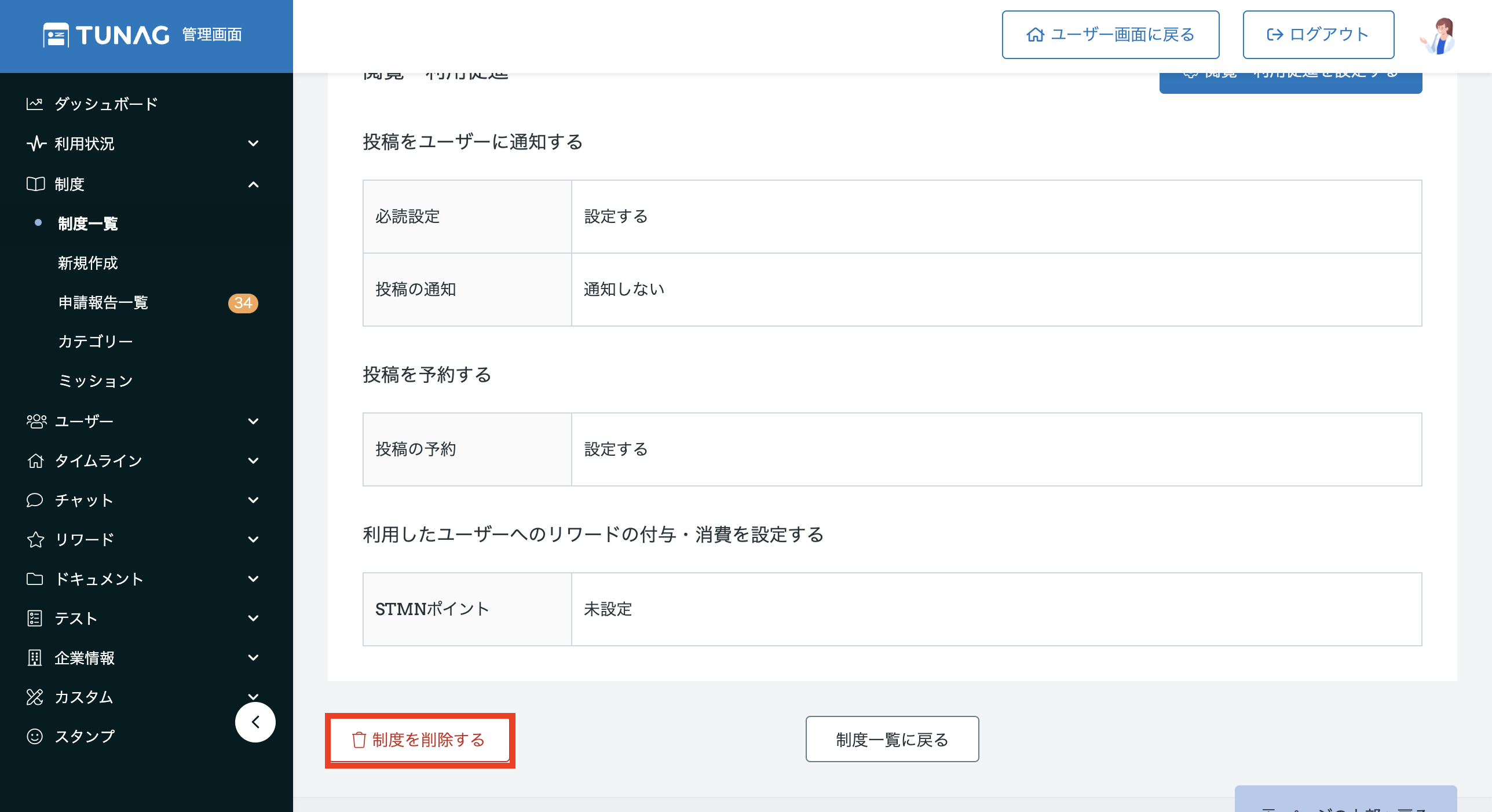Click the カスタム tools icon
Image resolution: width=1492 pixels, height=812 pixels.
point(35,697)
